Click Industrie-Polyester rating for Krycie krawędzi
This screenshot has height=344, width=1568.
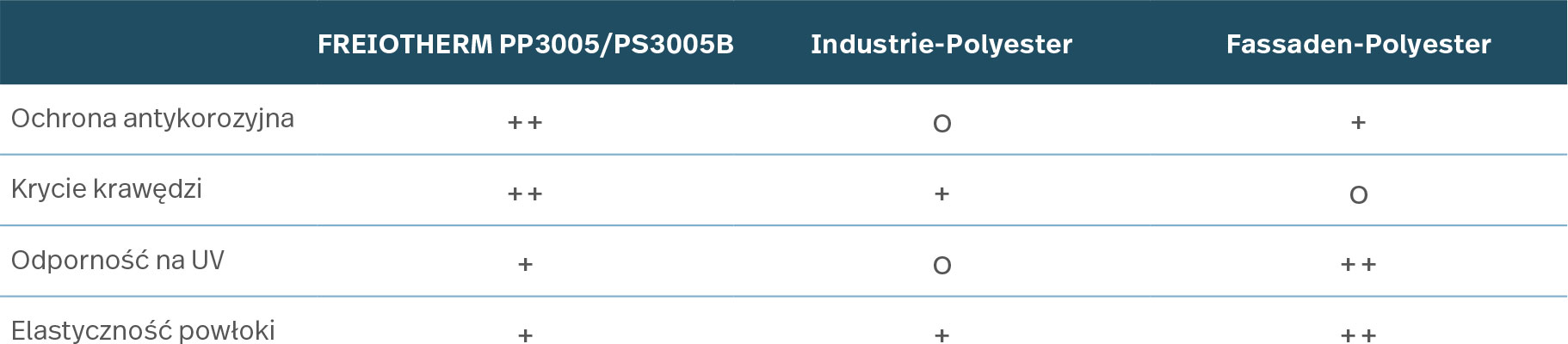coord(941,194)
